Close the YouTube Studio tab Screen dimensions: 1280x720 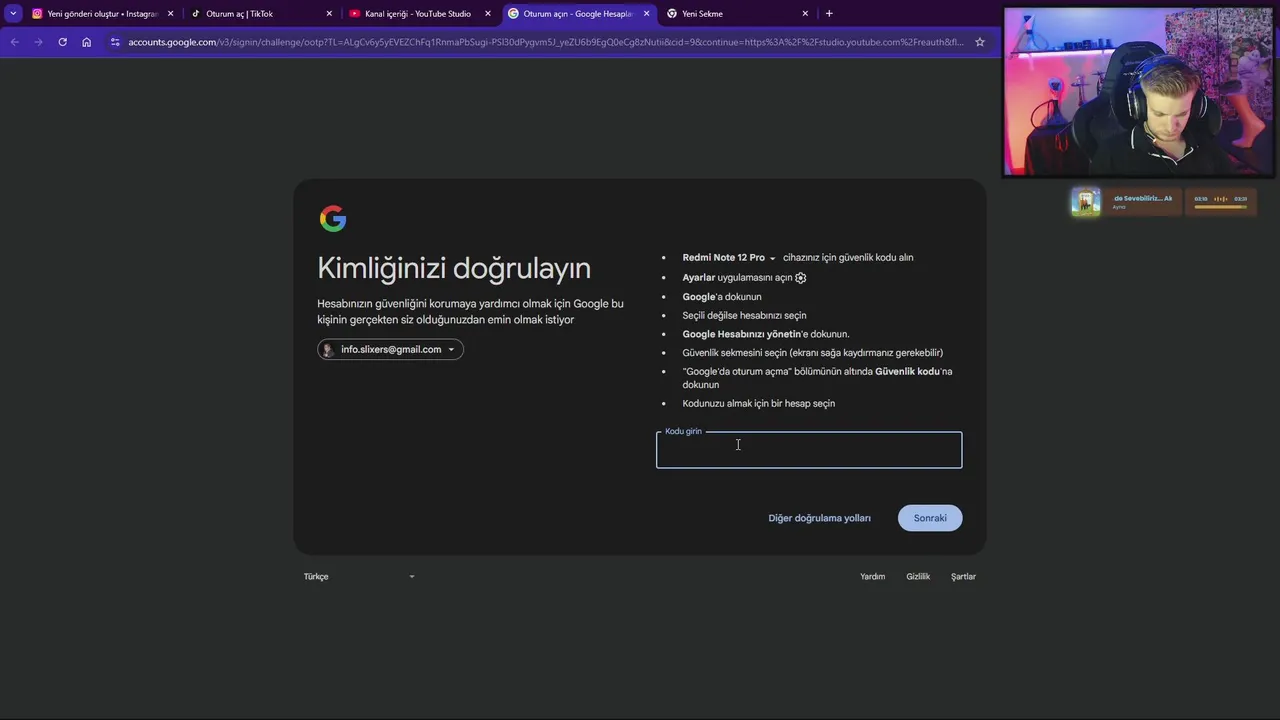[488, 14]
